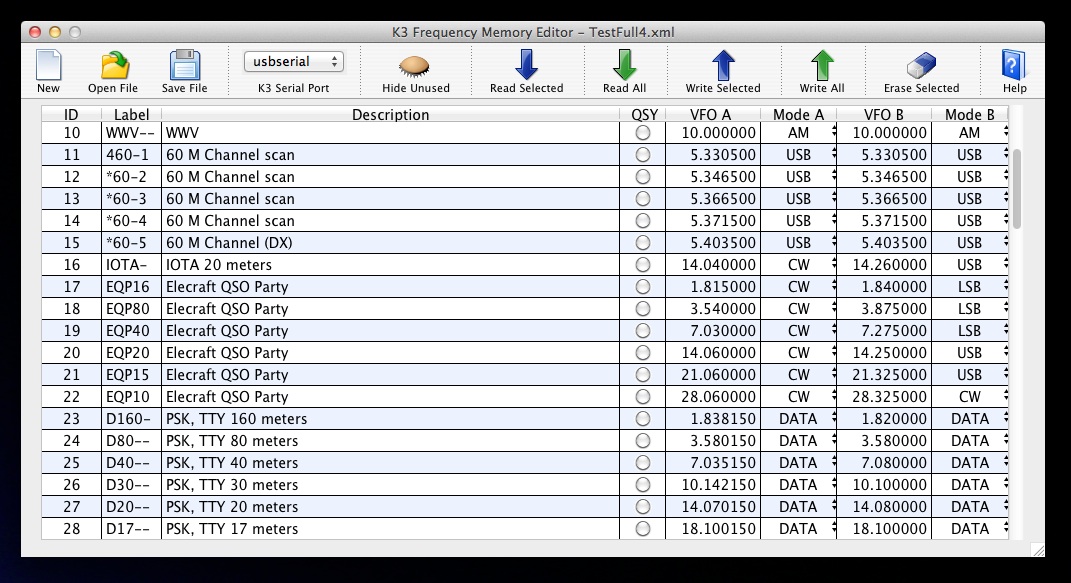Click the Save File floppy icon
Image resolution: width=1071 pixels, height=583 pixels.
184,66
